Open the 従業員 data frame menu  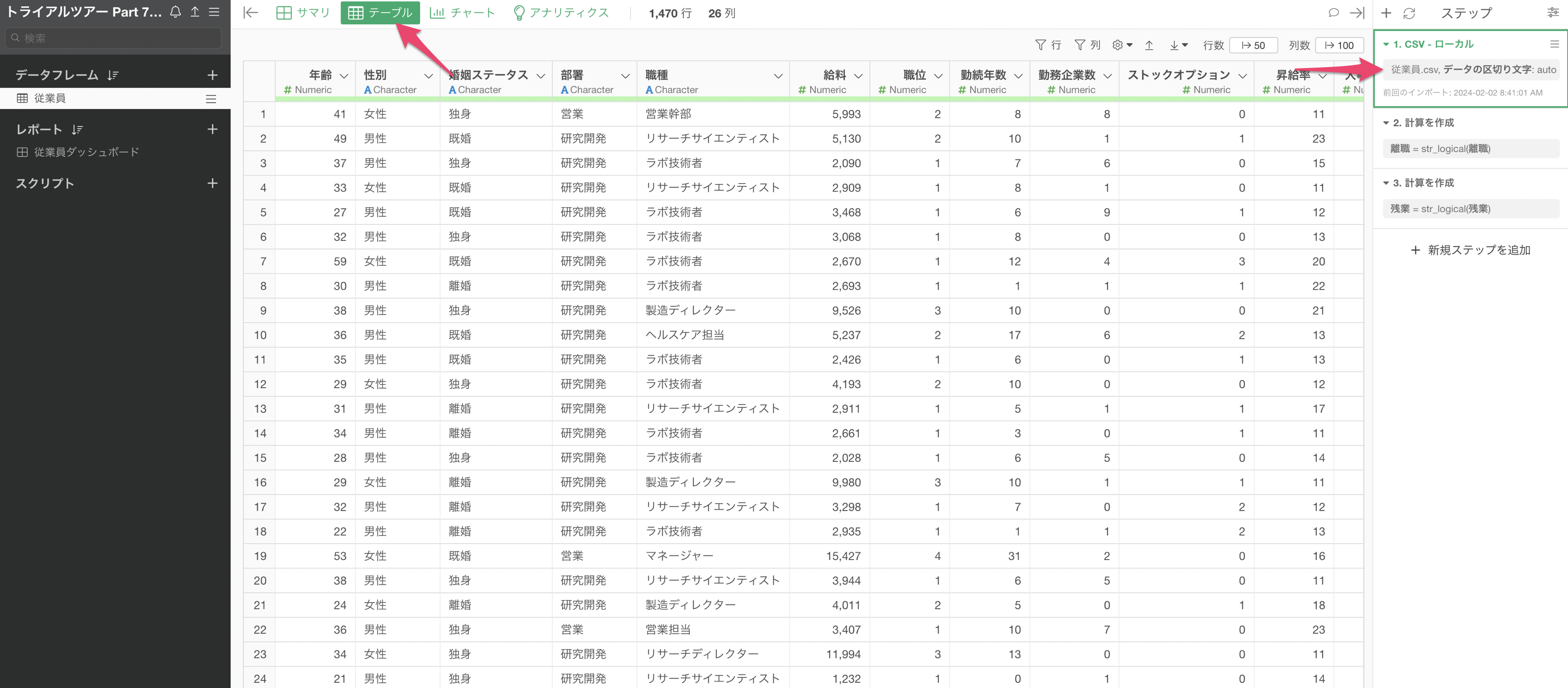[x=211, y=99]
